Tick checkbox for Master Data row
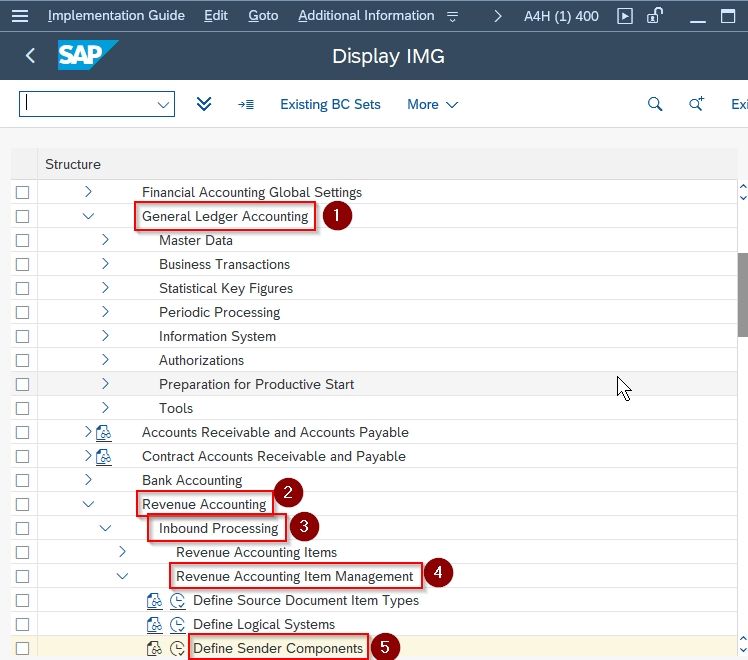 pyautogui.click(x=22, y=240)
